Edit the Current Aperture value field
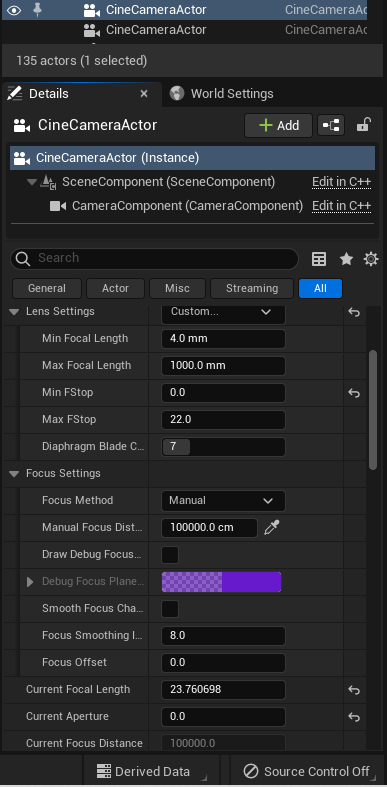 coord(223,717)
